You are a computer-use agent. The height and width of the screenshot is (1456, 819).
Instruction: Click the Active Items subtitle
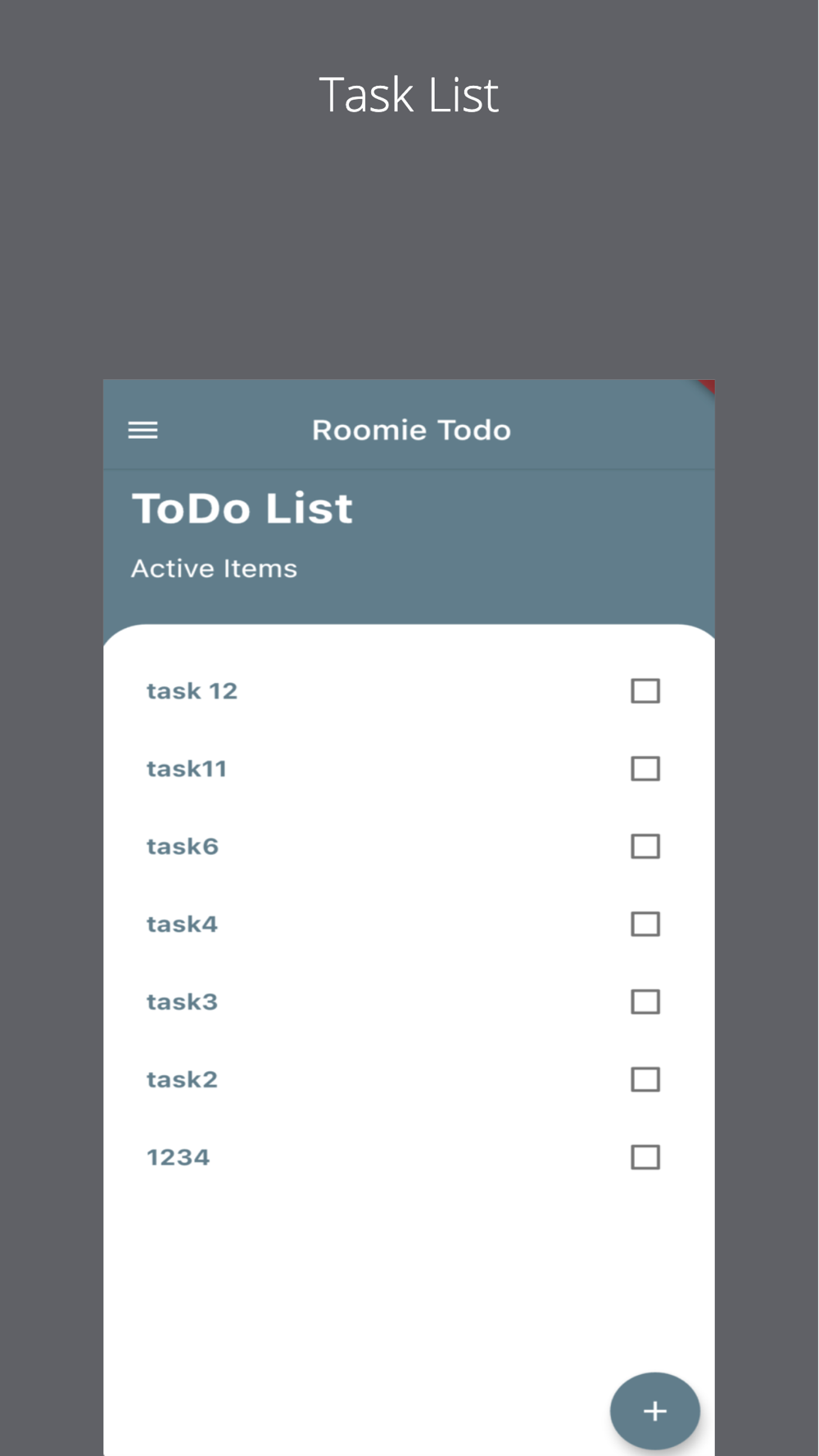[214, 568]
